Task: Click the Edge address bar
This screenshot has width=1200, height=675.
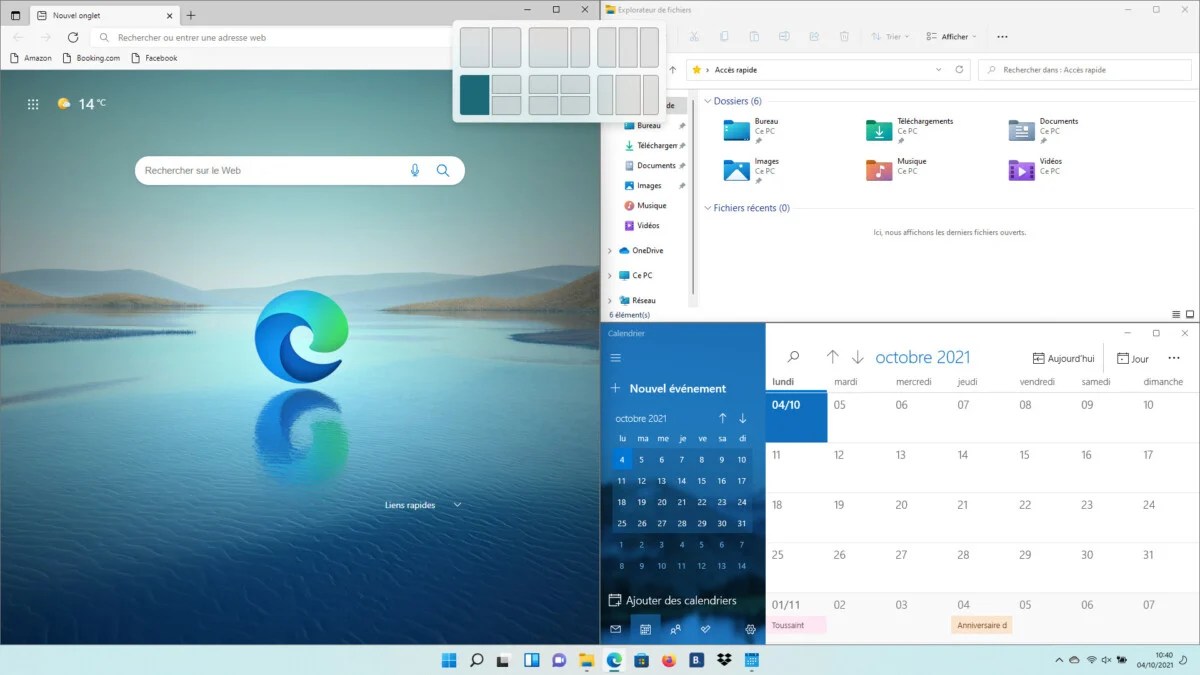Action: 270,37
